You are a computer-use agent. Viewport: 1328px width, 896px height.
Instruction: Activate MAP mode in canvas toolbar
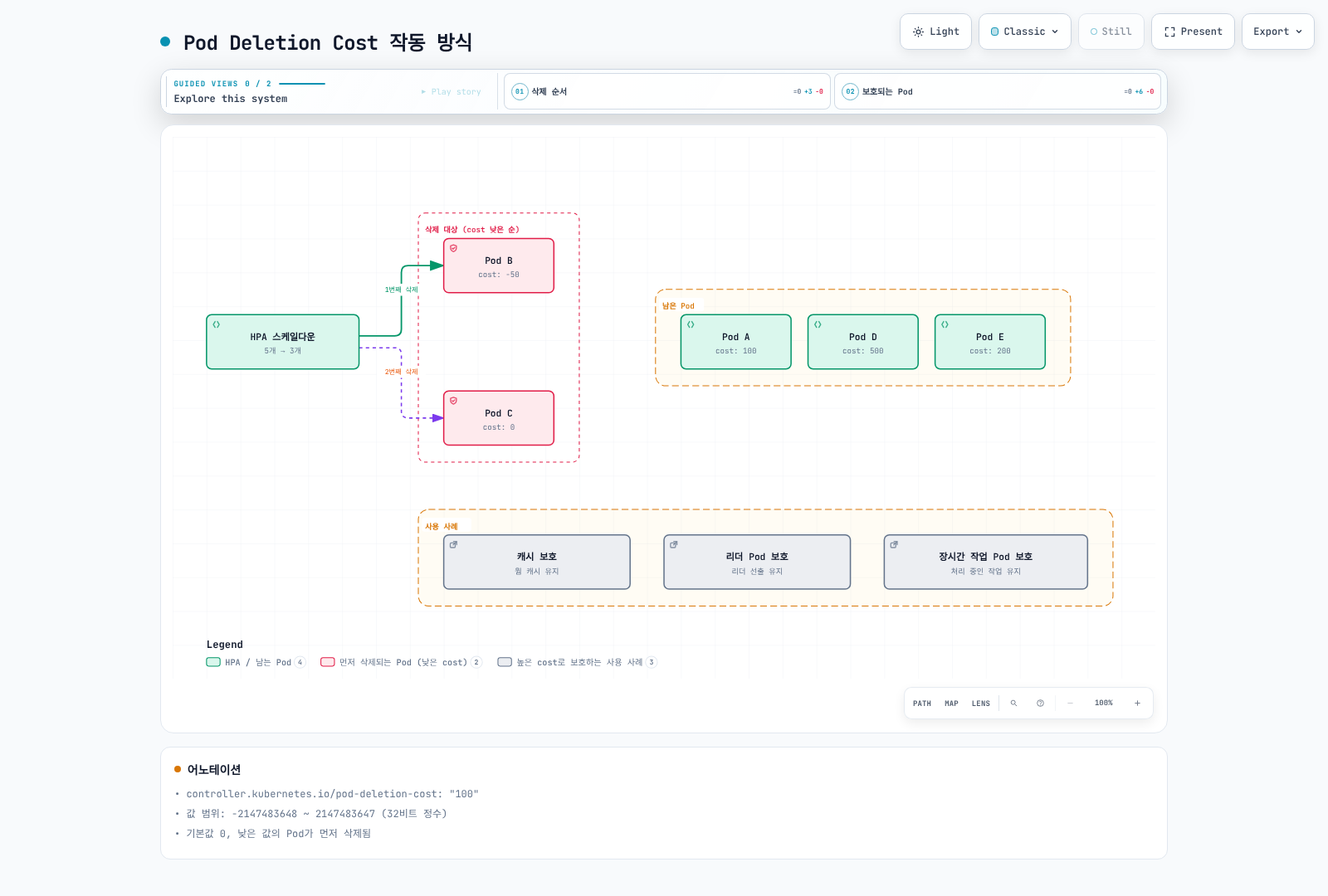951,704
